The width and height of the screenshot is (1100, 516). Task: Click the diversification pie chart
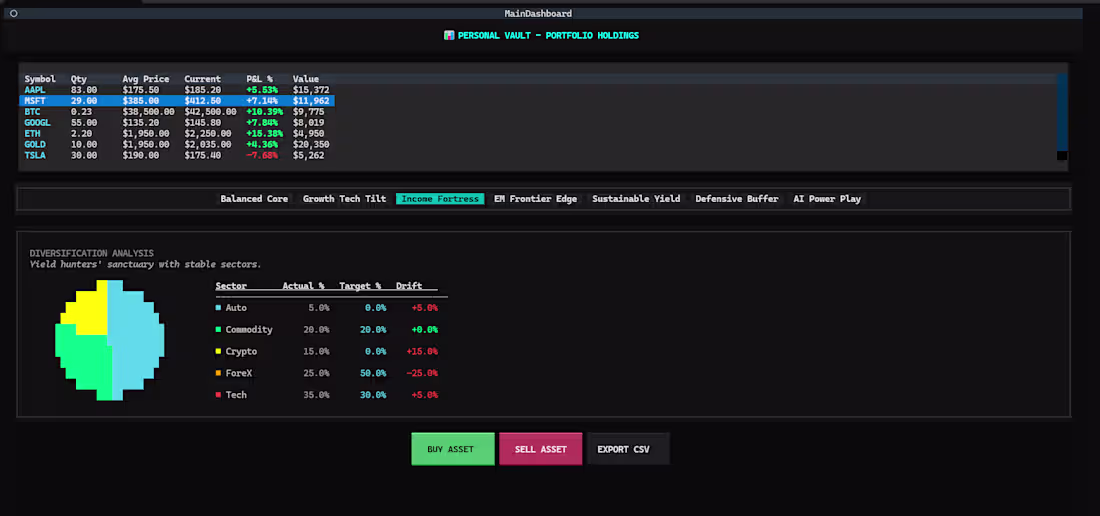[x=109, y=340]
